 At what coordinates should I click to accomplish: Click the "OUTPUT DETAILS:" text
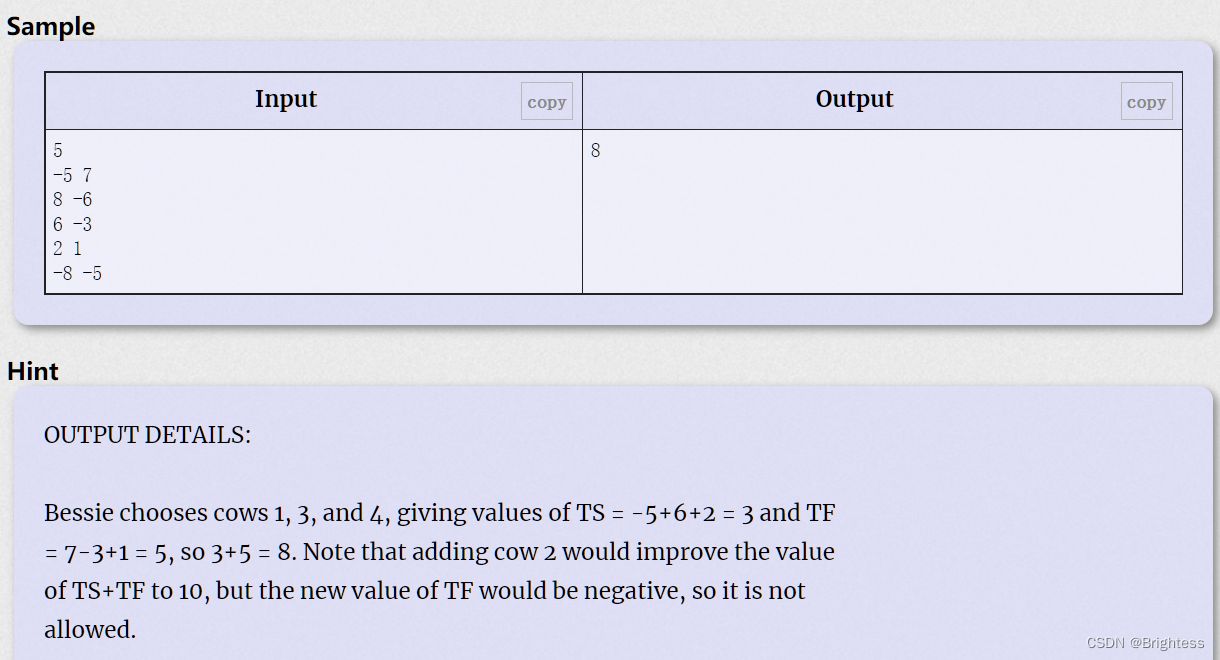148,435
